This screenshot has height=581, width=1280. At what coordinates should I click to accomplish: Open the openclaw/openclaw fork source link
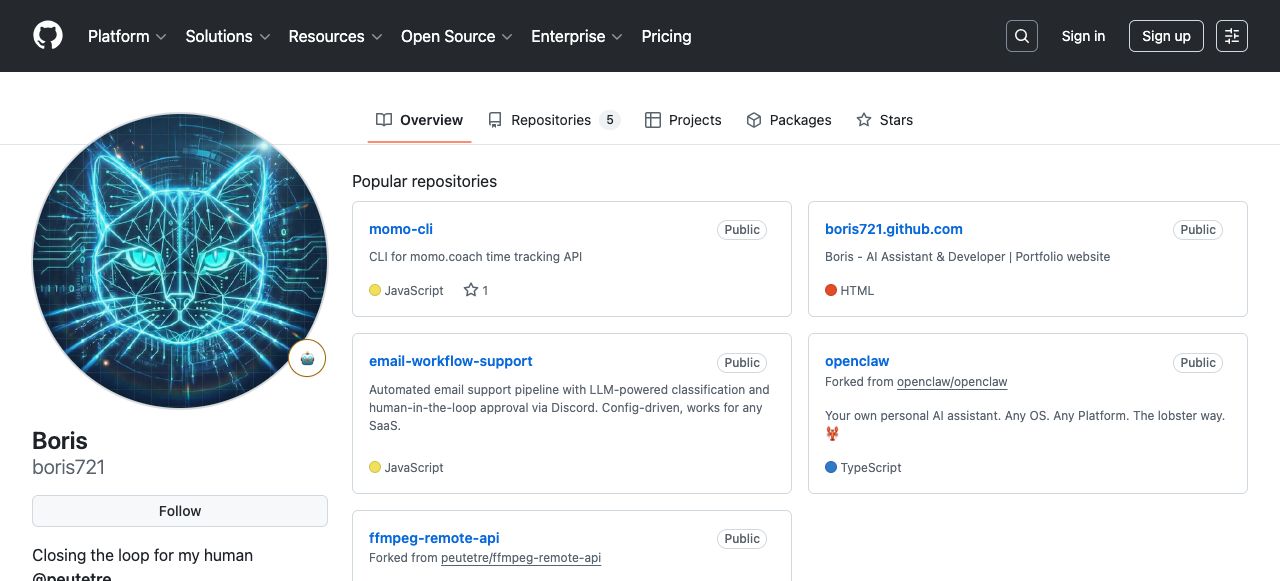(952, 381)
